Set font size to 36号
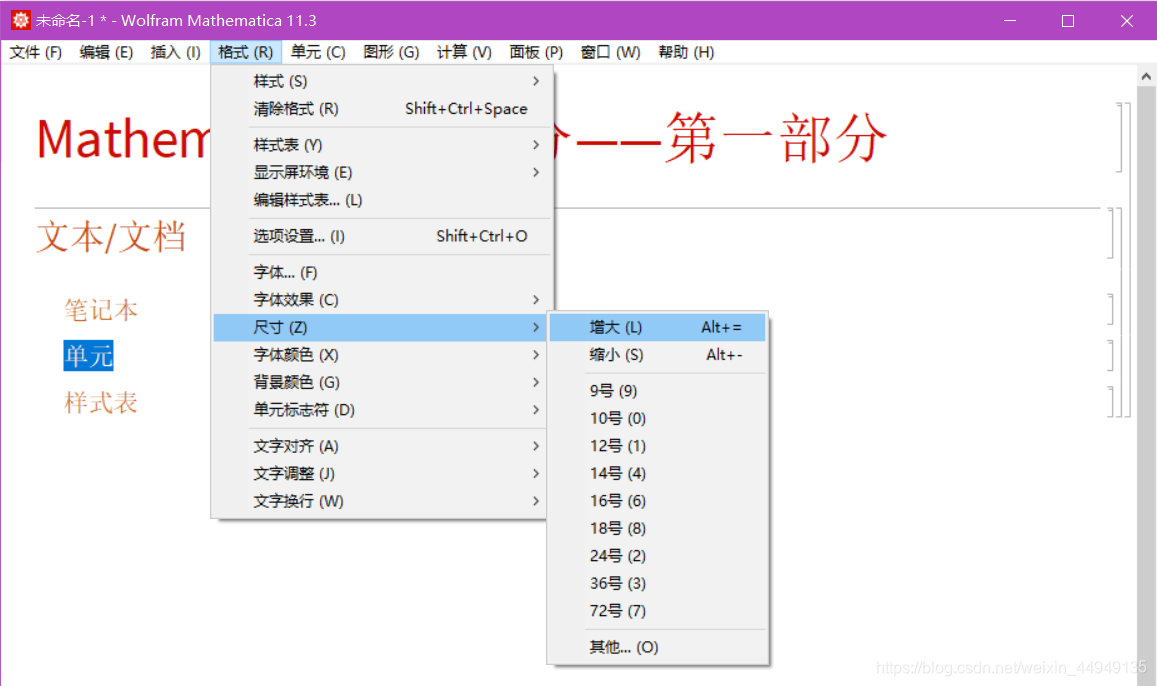Viewport: 1157px width, 686px height. click(x=657, y=583)
